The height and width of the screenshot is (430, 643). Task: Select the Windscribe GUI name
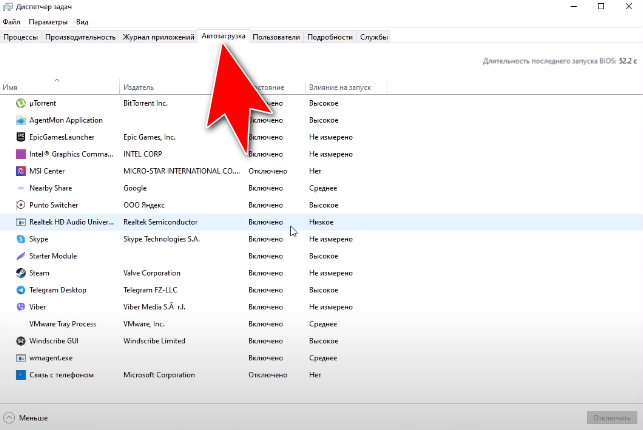click(54, 341)
